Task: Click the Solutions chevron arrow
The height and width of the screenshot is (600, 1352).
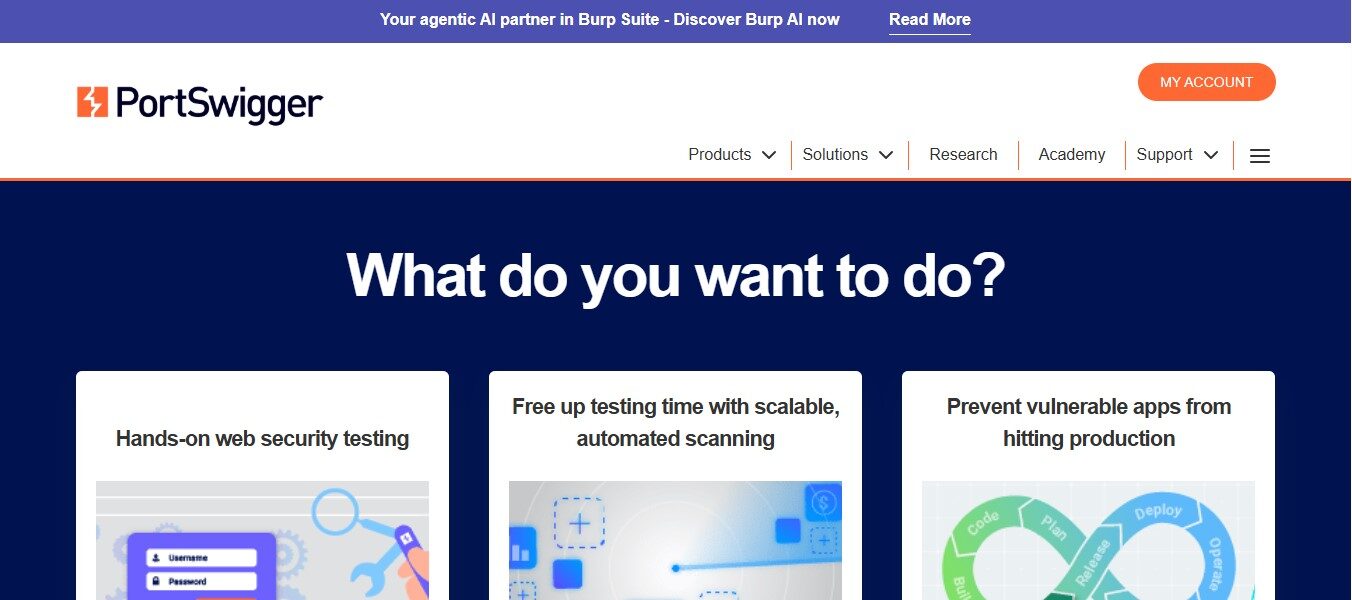Action: click(885, 155)
